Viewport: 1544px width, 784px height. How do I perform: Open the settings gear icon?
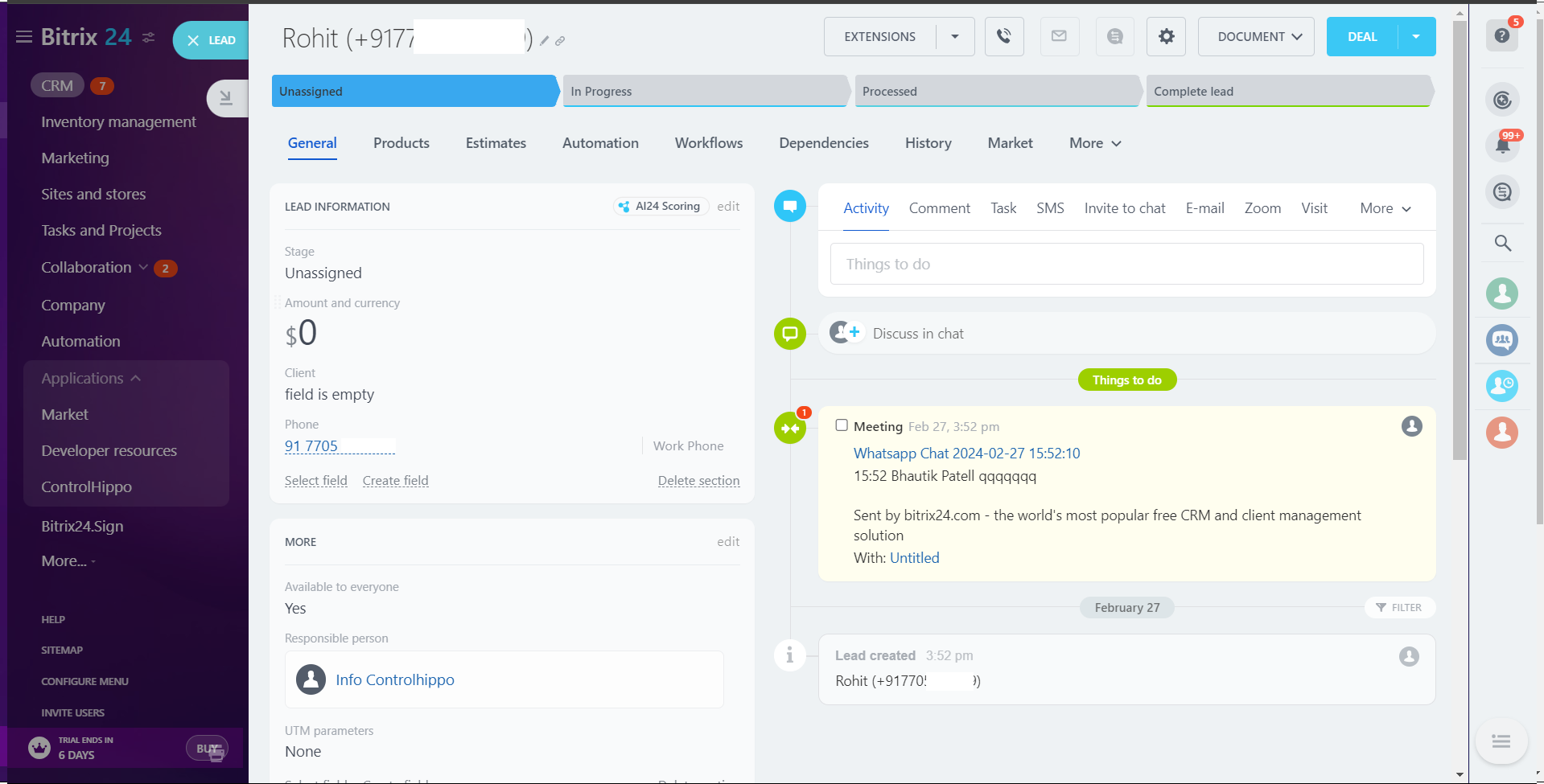click(1166, 36)
